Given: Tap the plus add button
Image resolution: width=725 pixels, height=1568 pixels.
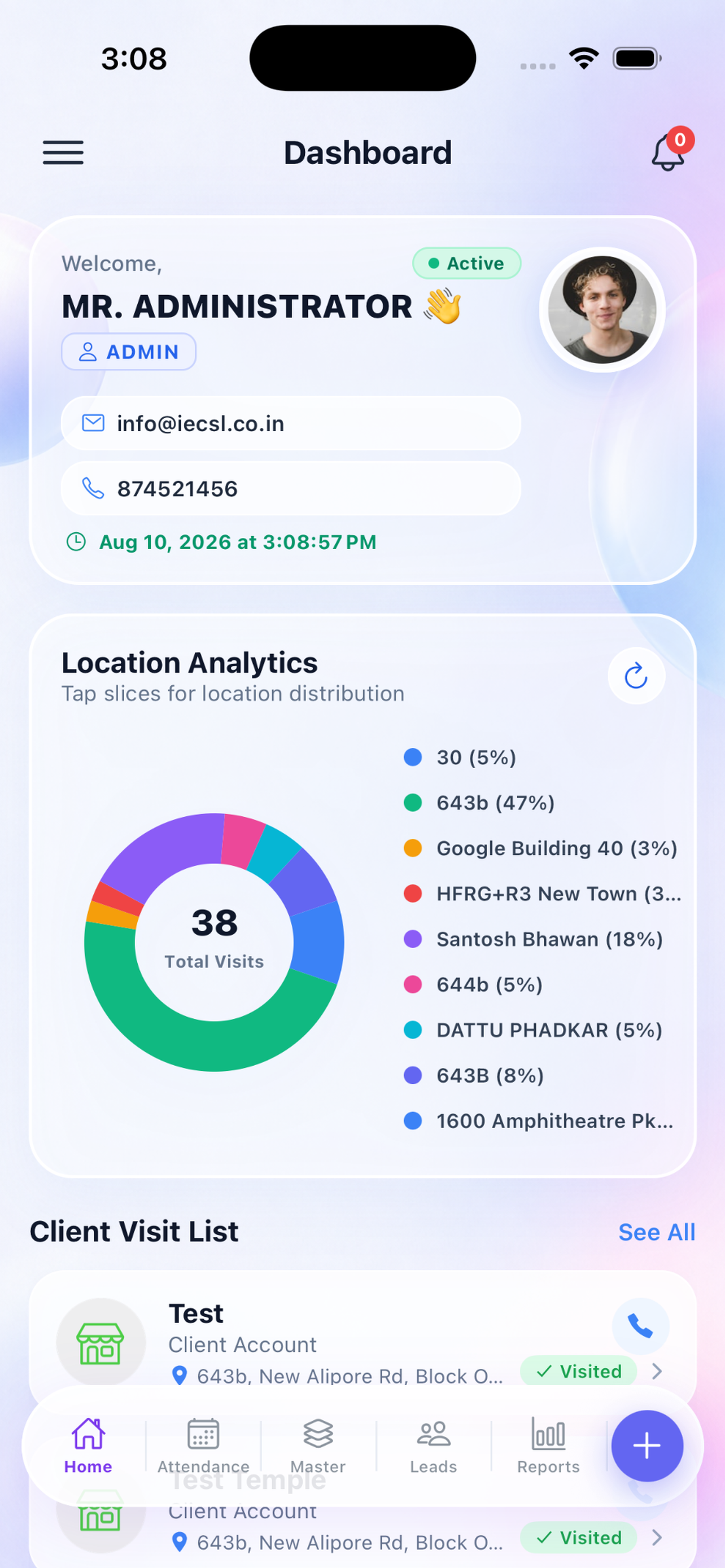Looking at the screenshot, I should tap(647, 1446).
